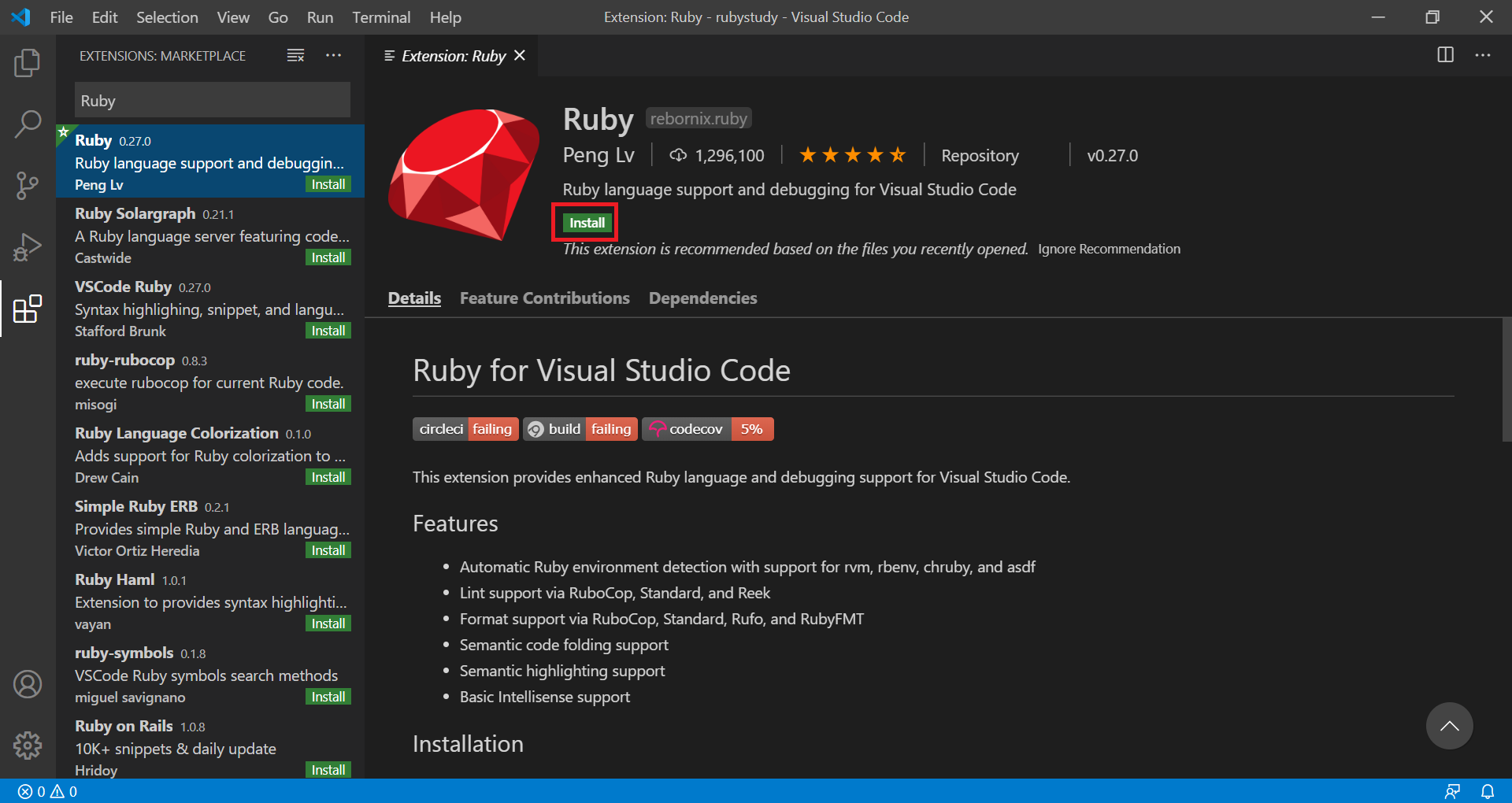Click the circleci failing badge
Screen dimensions: 1512x803
465,429
